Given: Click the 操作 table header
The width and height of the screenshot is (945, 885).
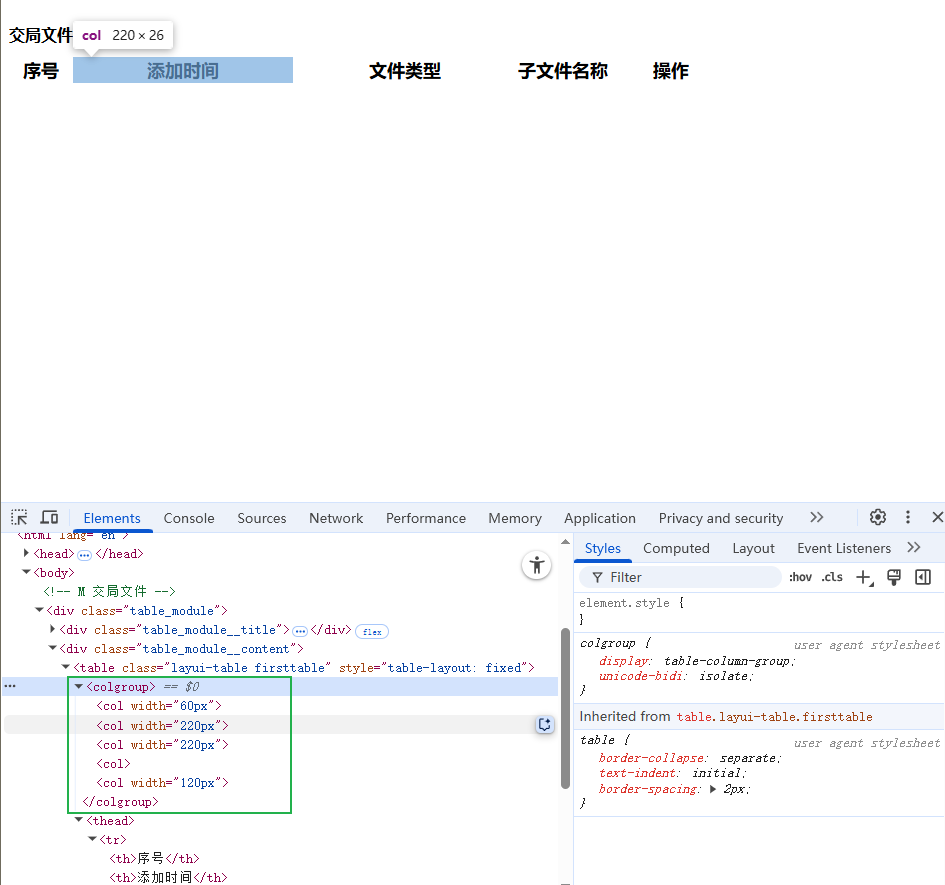Looking at the screenshot, I should (670, 71).
